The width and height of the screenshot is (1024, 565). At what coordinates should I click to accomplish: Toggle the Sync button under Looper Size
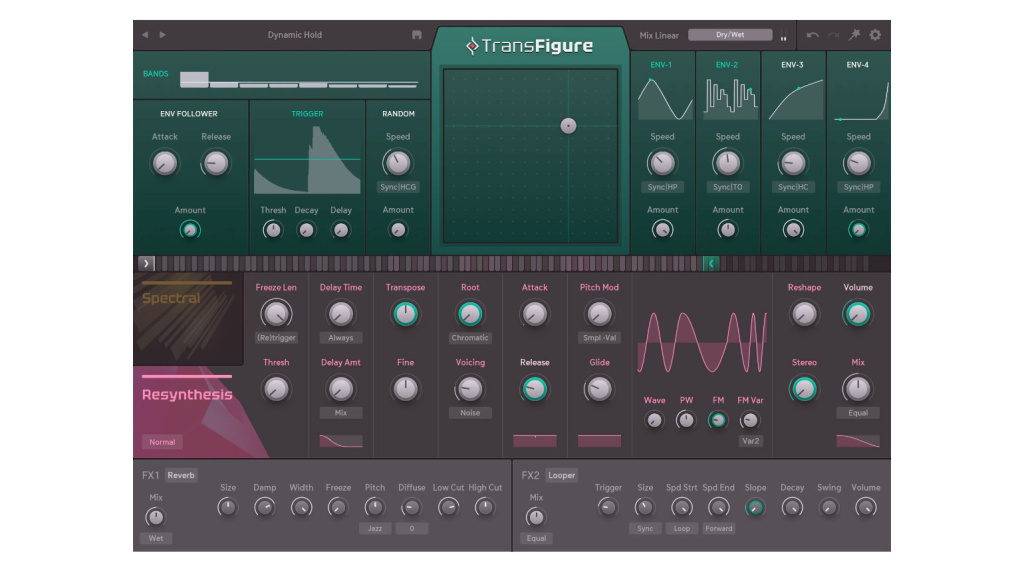[645, 528]
